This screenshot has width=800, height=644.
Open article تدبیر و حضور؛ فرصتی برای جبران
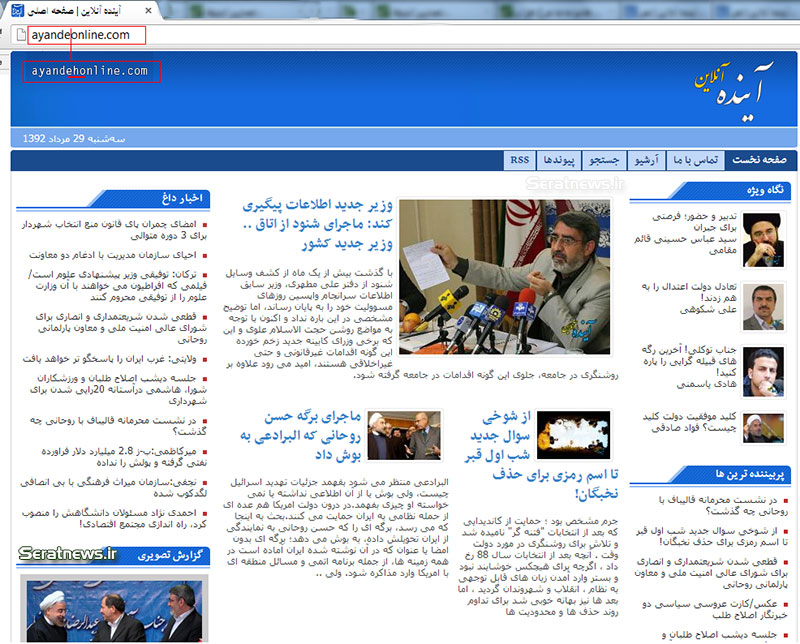[685, 233]
